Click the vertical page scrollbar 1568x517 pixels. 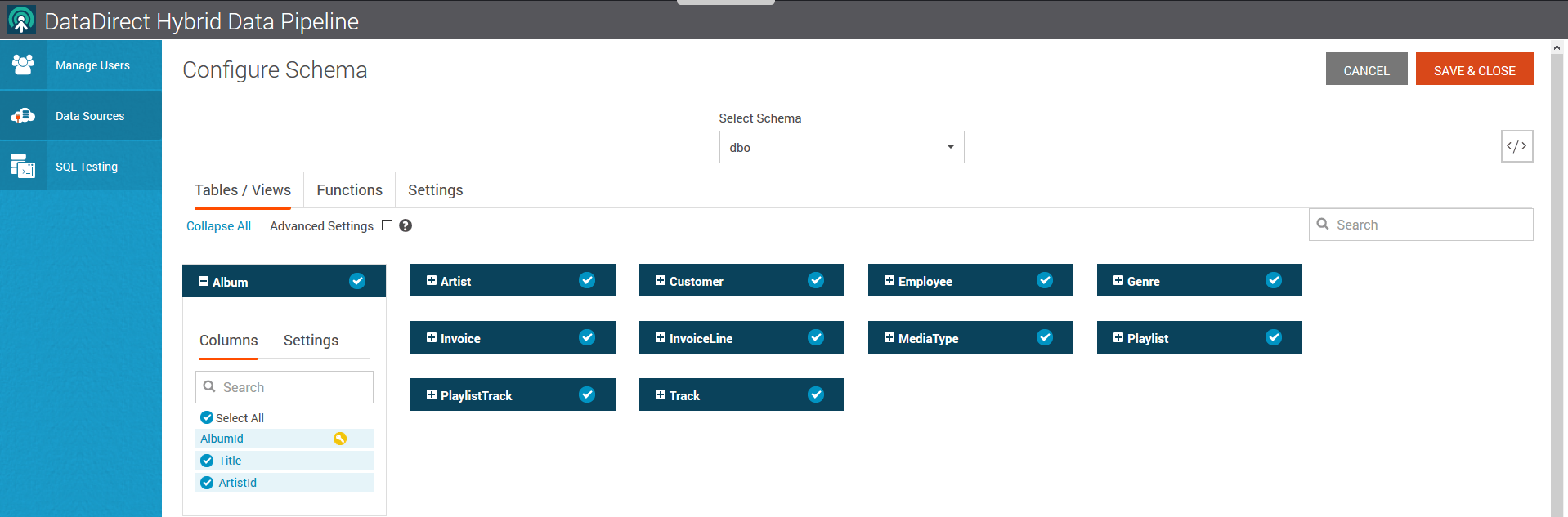click(1557, 285)
